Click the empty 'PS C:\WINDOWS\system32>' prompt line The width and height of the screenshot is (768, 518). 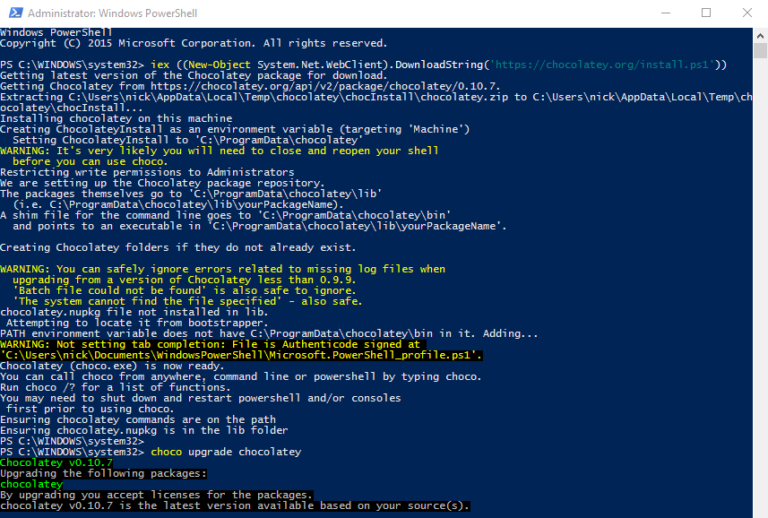(x=72, y=441)
